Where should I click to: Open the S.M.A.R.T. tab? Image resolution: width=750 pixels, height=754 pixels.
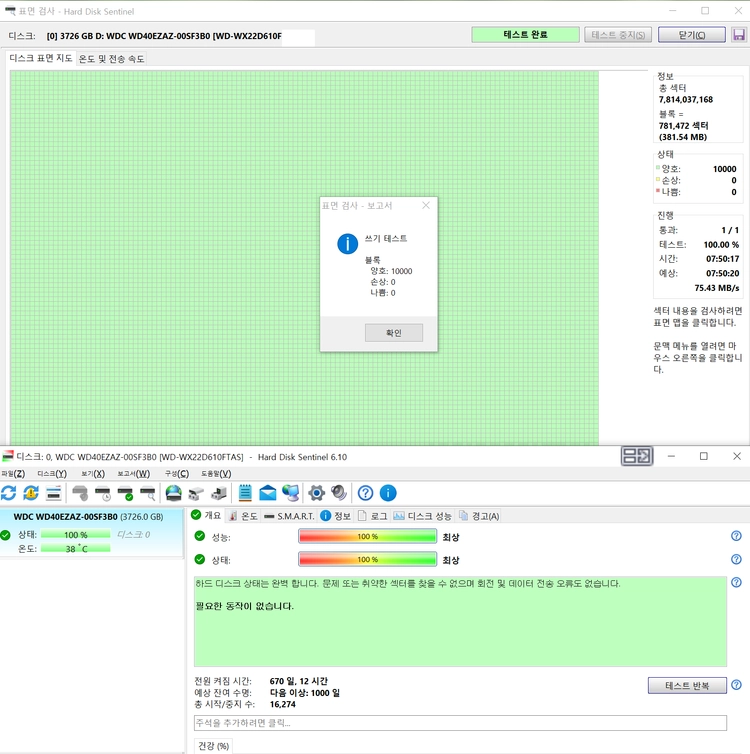(289, 516)
